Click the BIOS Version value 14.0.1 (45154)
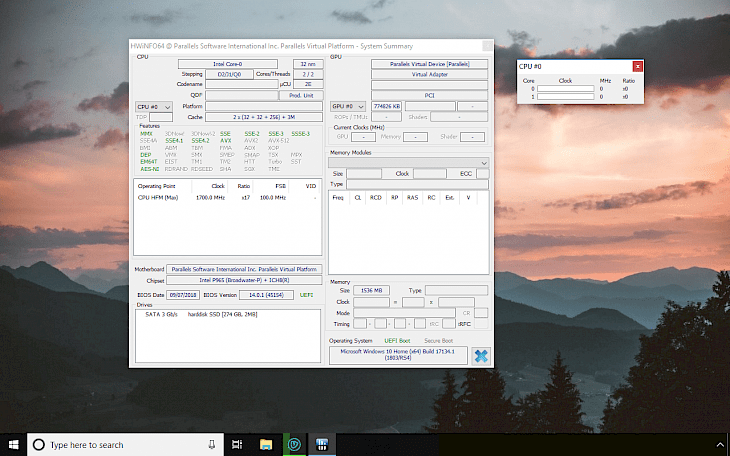Image resolution: width=730 pixels, height=456 pixels. pyautogui.click(x=266, y=295)
